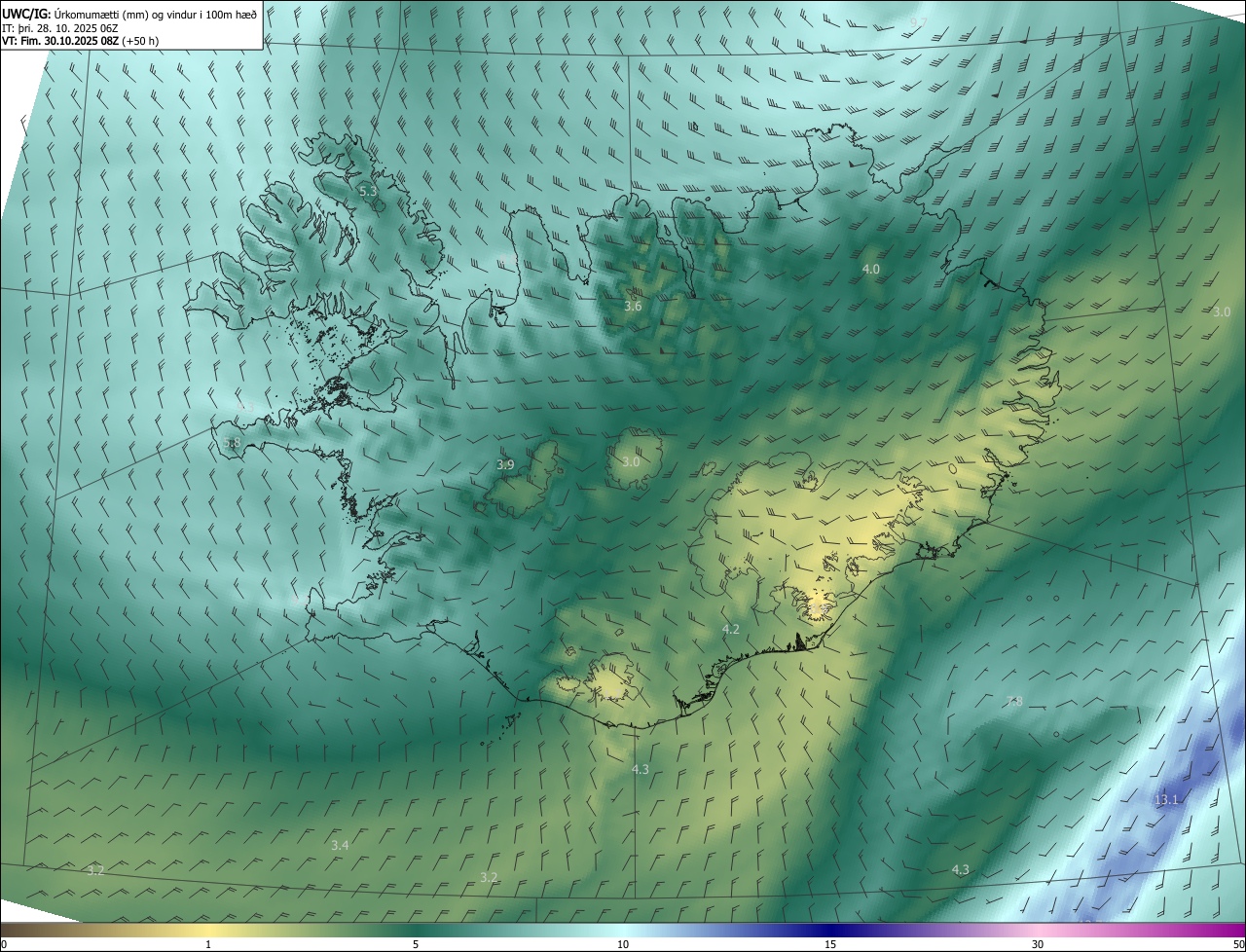Click the colorbar tick label 10
Viewport: 1246px width, 952px height.
(x=623, y=944)
